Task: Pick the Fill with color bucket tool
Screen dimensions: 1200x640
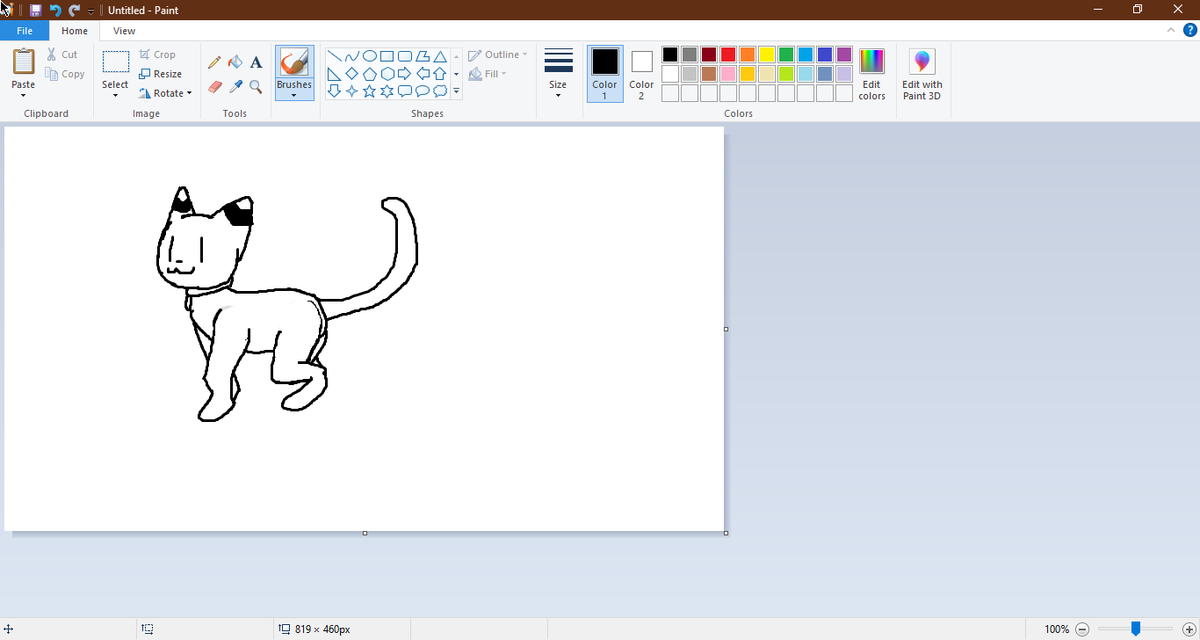Action: tap(235, 62)
